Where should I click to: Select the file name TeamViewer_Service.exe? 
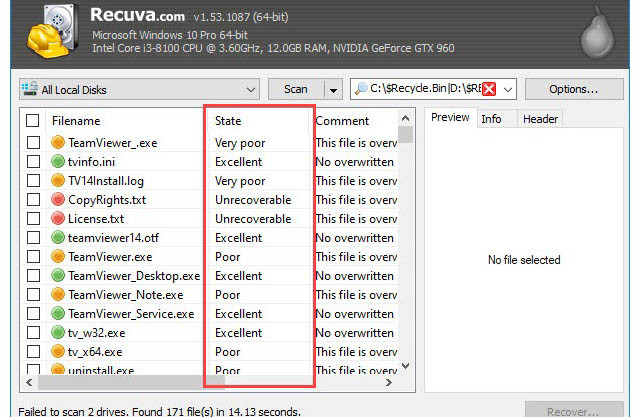tap(131, 314)
